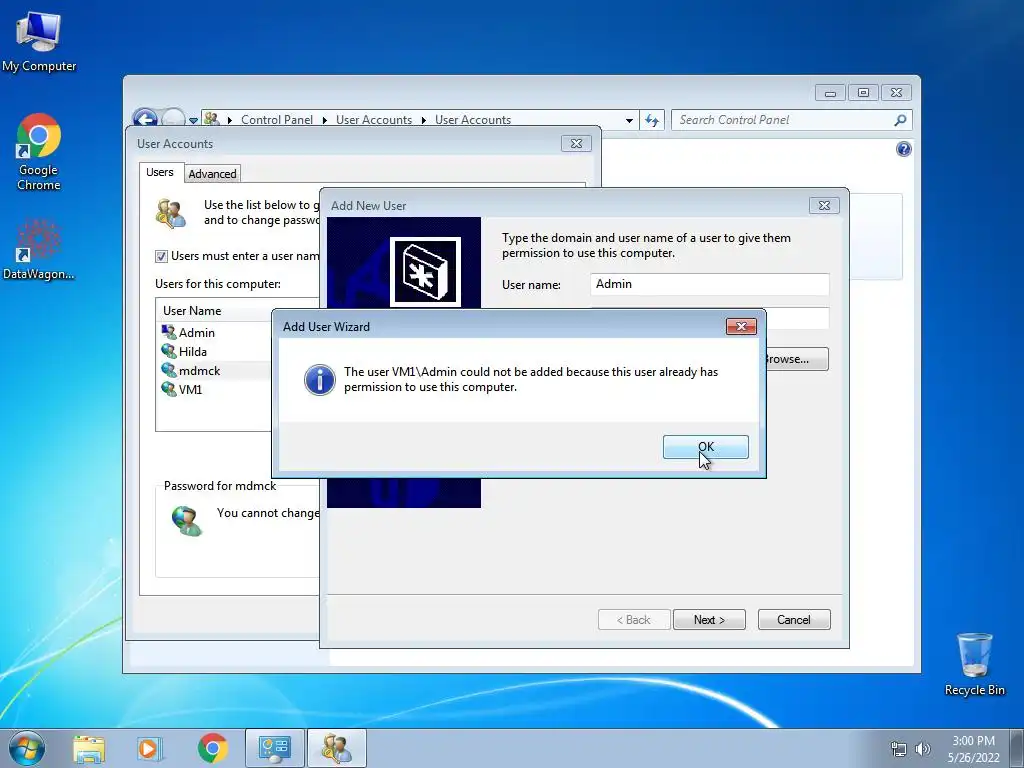
Task: Click the taskbar clock showing 3:00 PM
Action: pyautogui.click(x=974, y=749)
